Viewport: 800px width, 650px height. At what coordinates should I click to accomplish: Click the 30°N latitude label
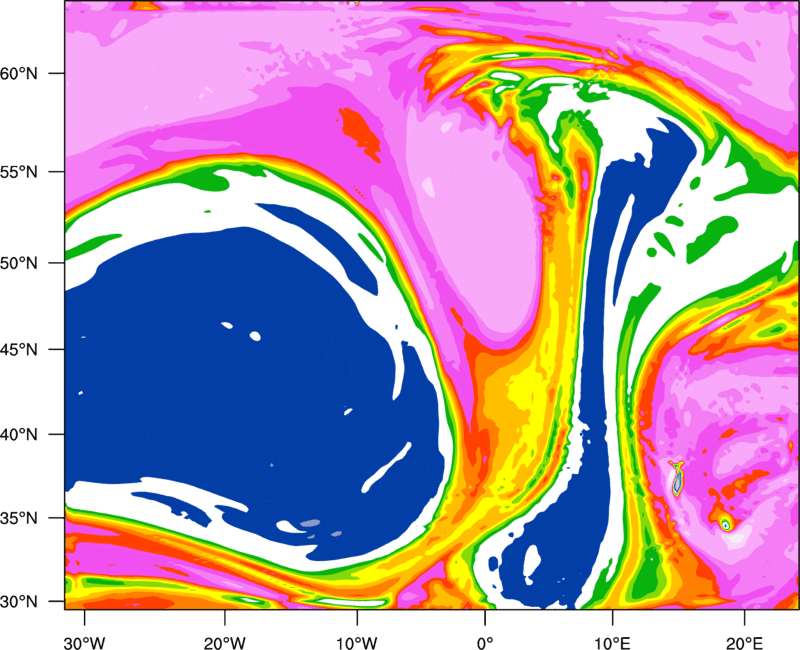[19, 602]
